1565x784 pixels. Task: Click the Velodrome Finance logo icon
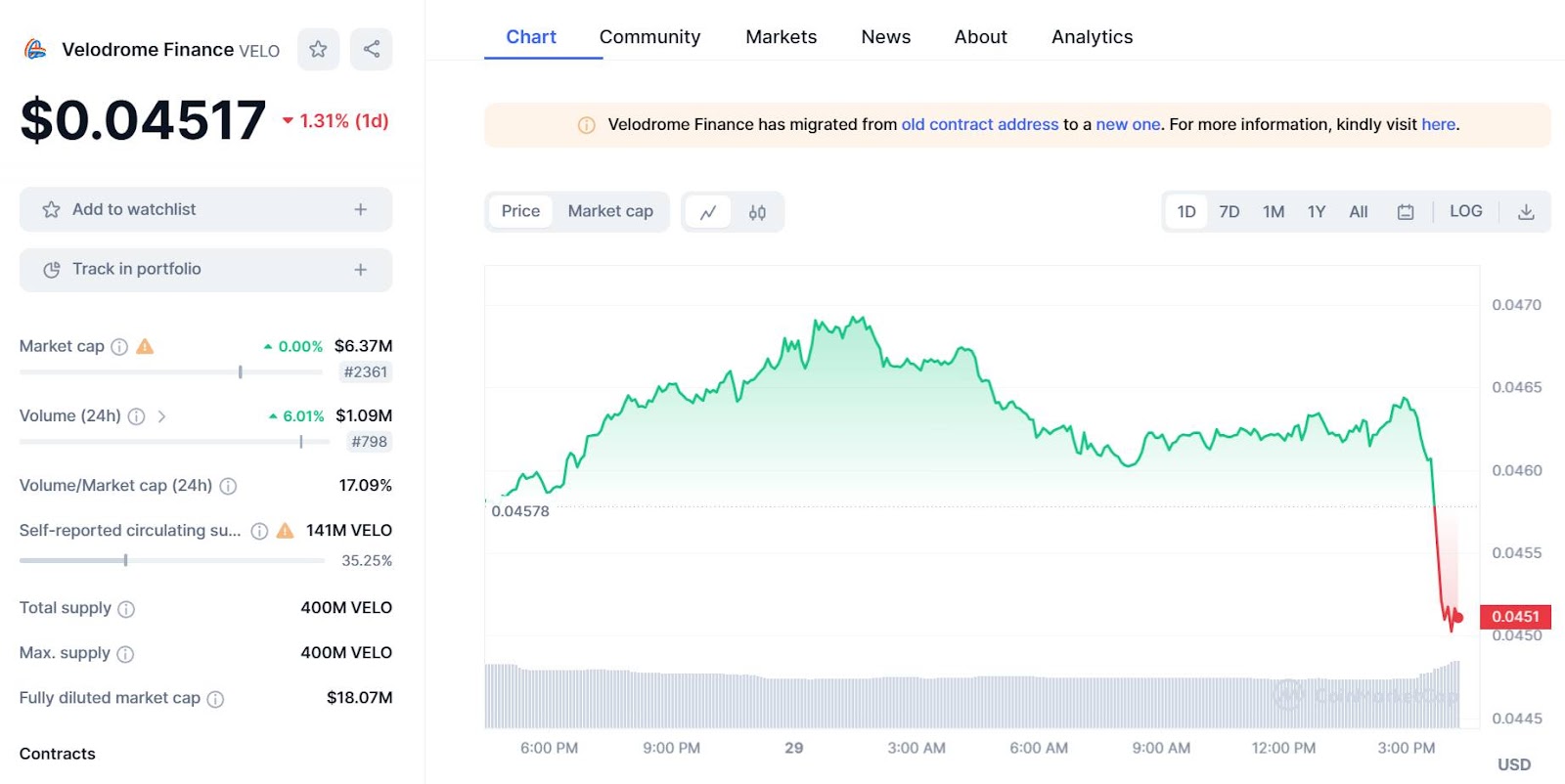pos(35,49)
